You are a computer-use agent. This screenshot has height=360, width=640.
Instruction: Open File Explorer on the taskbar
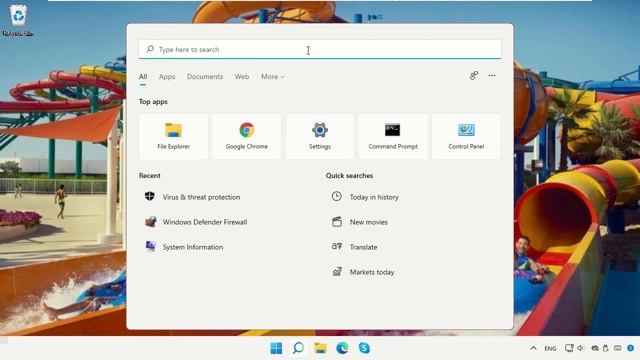(x=320, y=348)
